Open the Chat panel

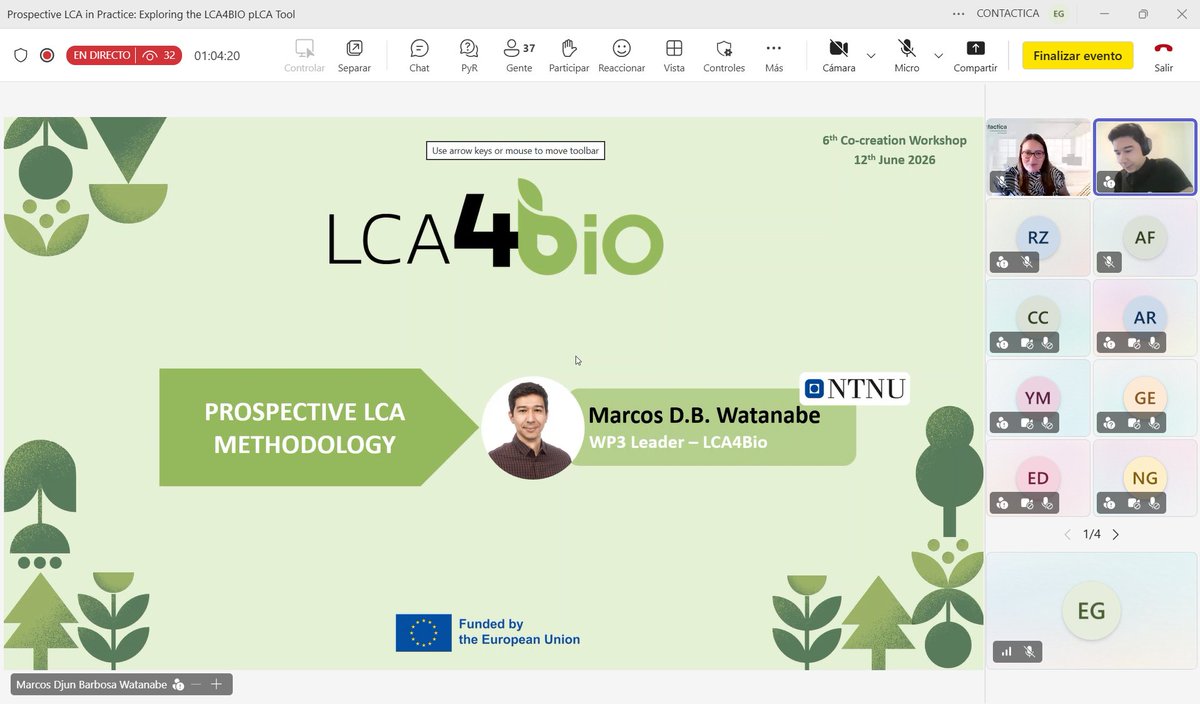click(x=419, y=56)
